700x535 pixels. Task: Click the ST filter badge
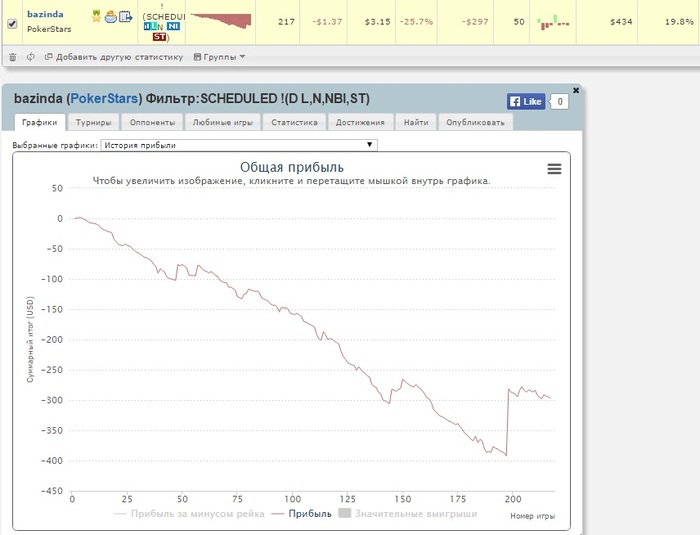tap(159, 37)
